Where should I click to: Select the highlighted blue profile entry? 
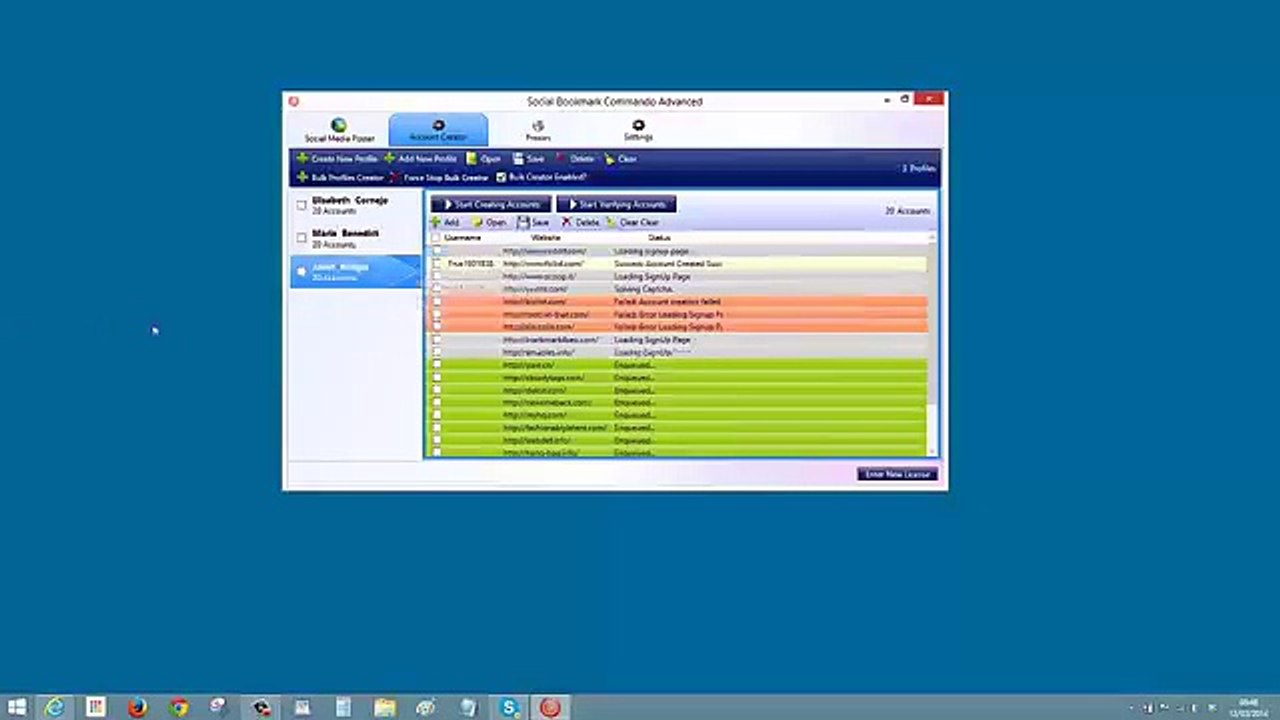(x=355, y=271)
